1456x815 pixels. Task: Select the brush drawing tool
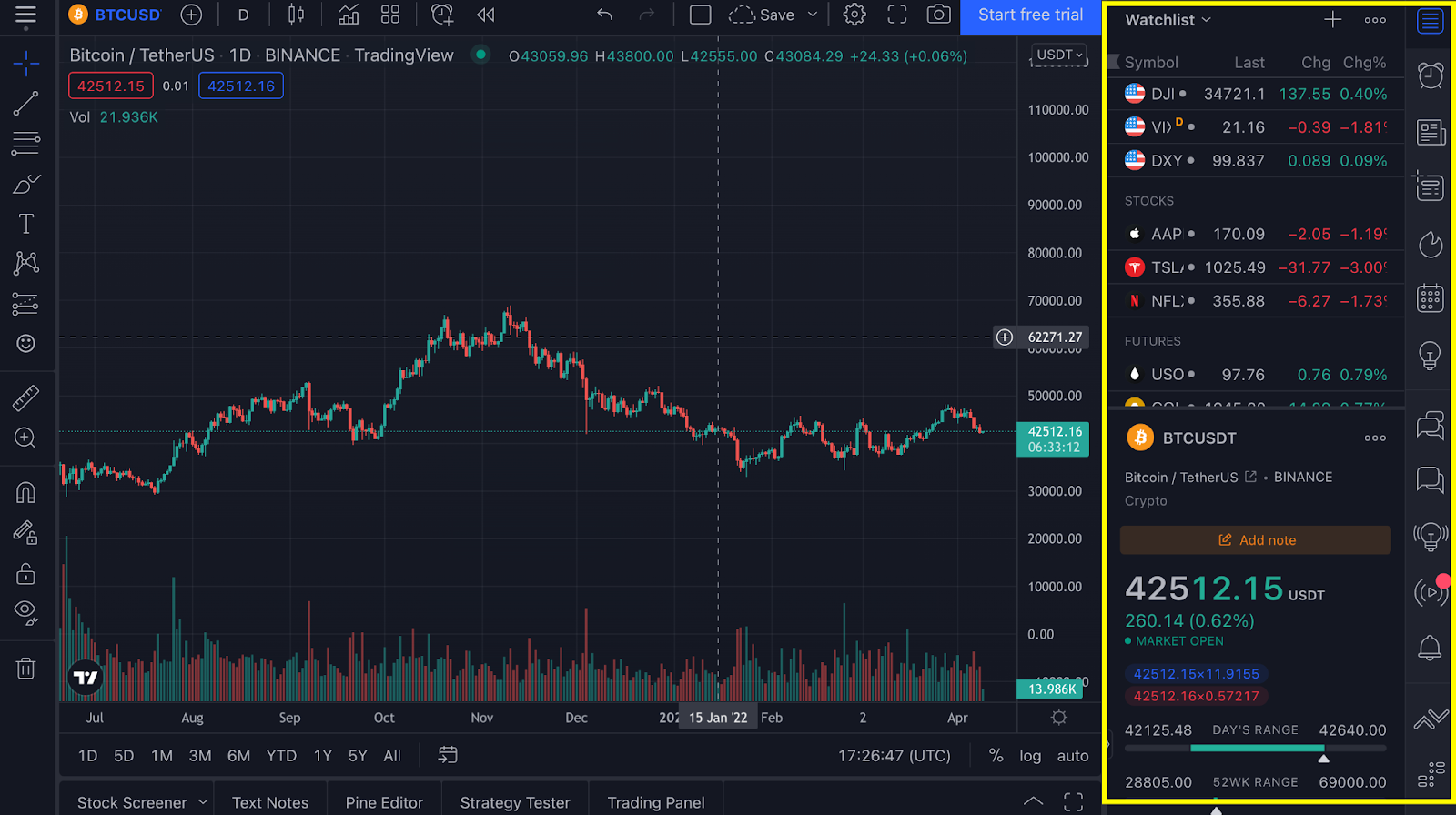coord(25,184)
